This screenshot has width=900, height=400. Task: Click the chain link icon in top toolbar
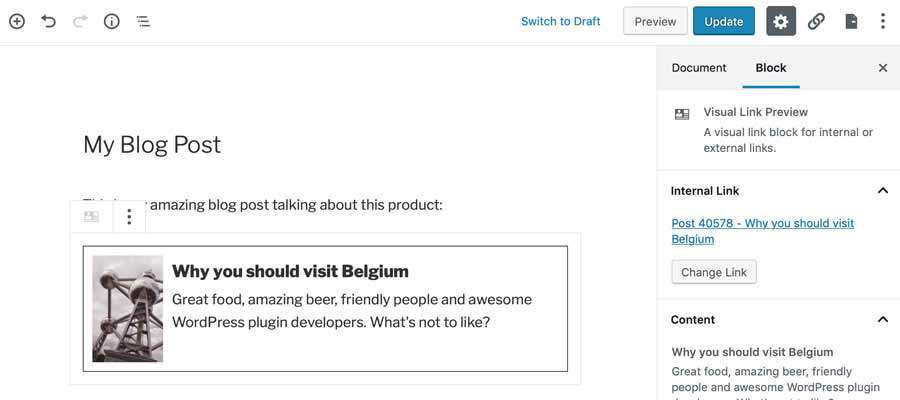(816, 21)
